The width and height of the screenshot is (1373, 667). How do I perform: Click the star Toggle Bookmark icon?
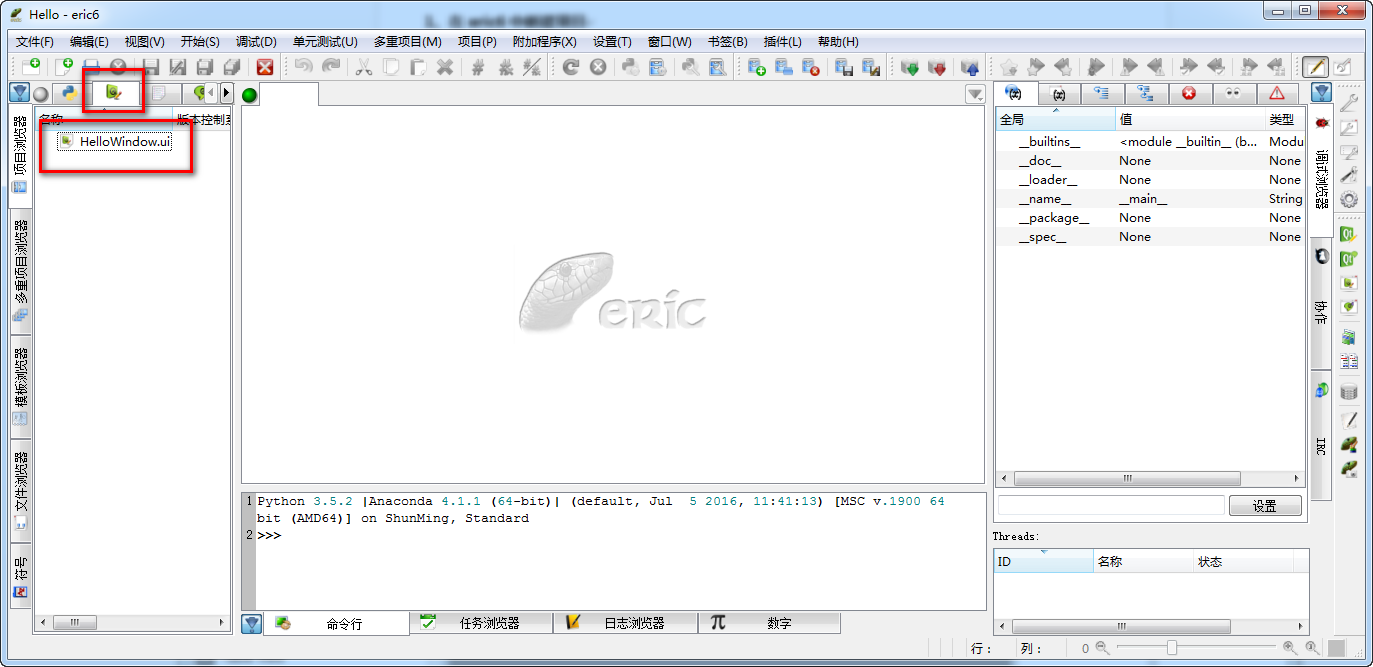click(x=1009, y=67)
